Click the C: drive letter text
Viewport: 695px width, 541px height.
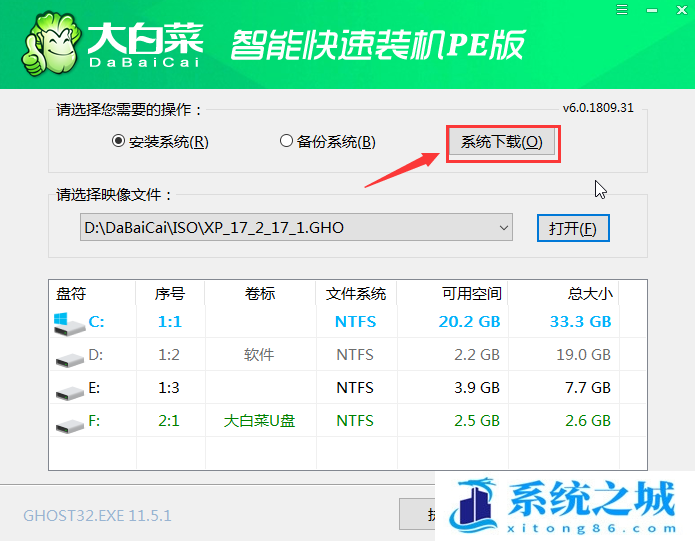[x=97, y=322]
